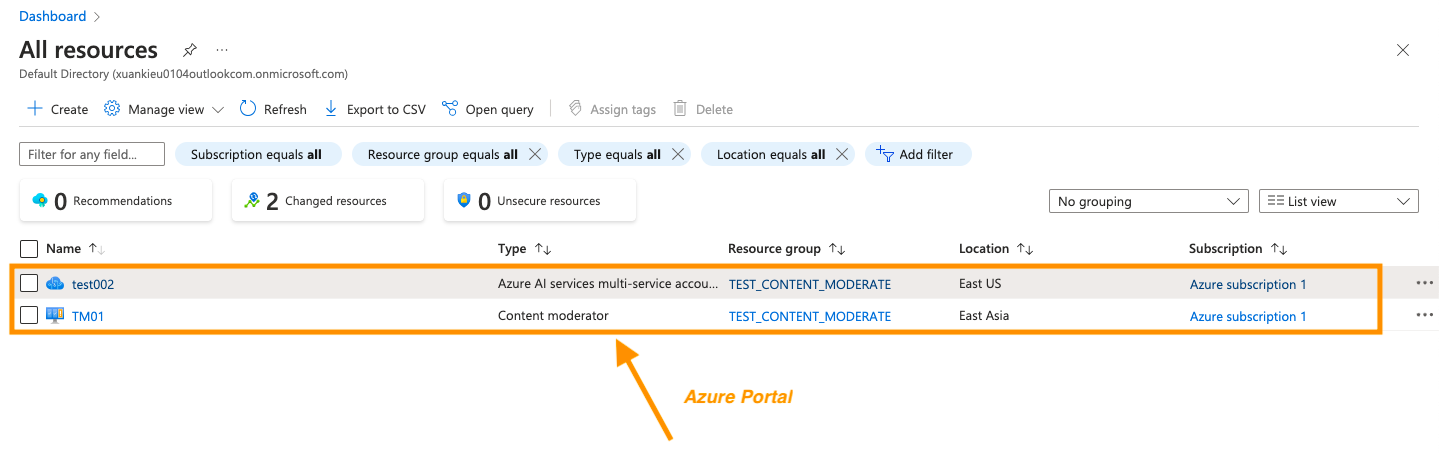The width and height of the screenshot is (1439, 453).
Task: Click the East Asia location cell
Action: point(984,315)
